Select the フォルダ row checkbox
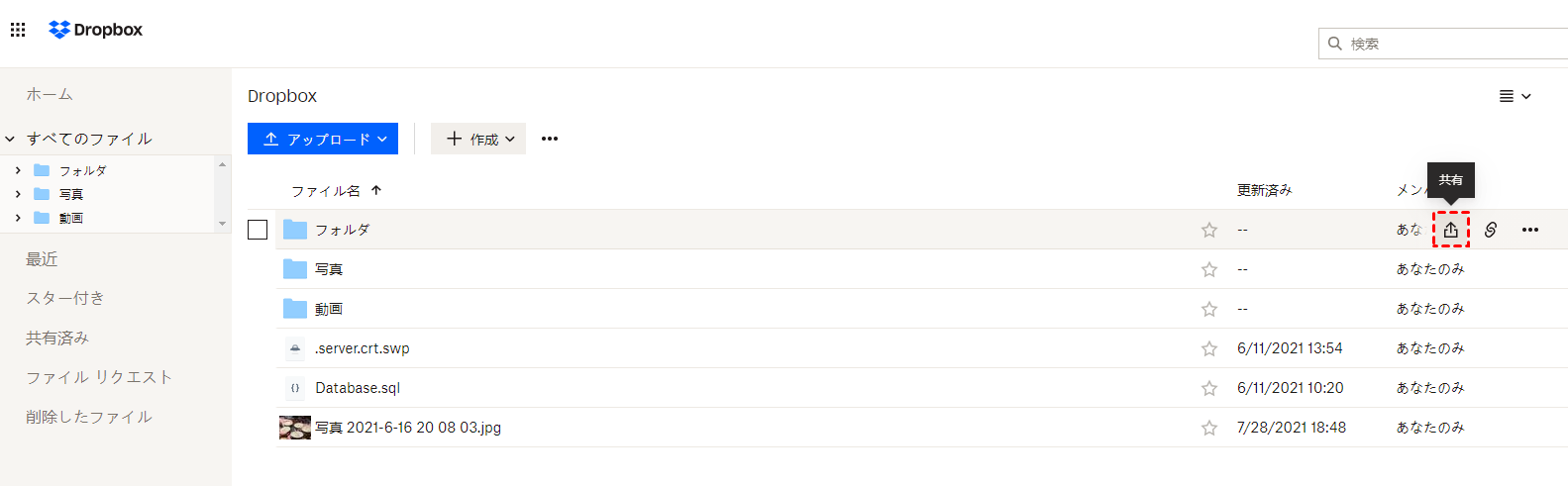This screenshot has height=486, width=1568. [258, 230]
